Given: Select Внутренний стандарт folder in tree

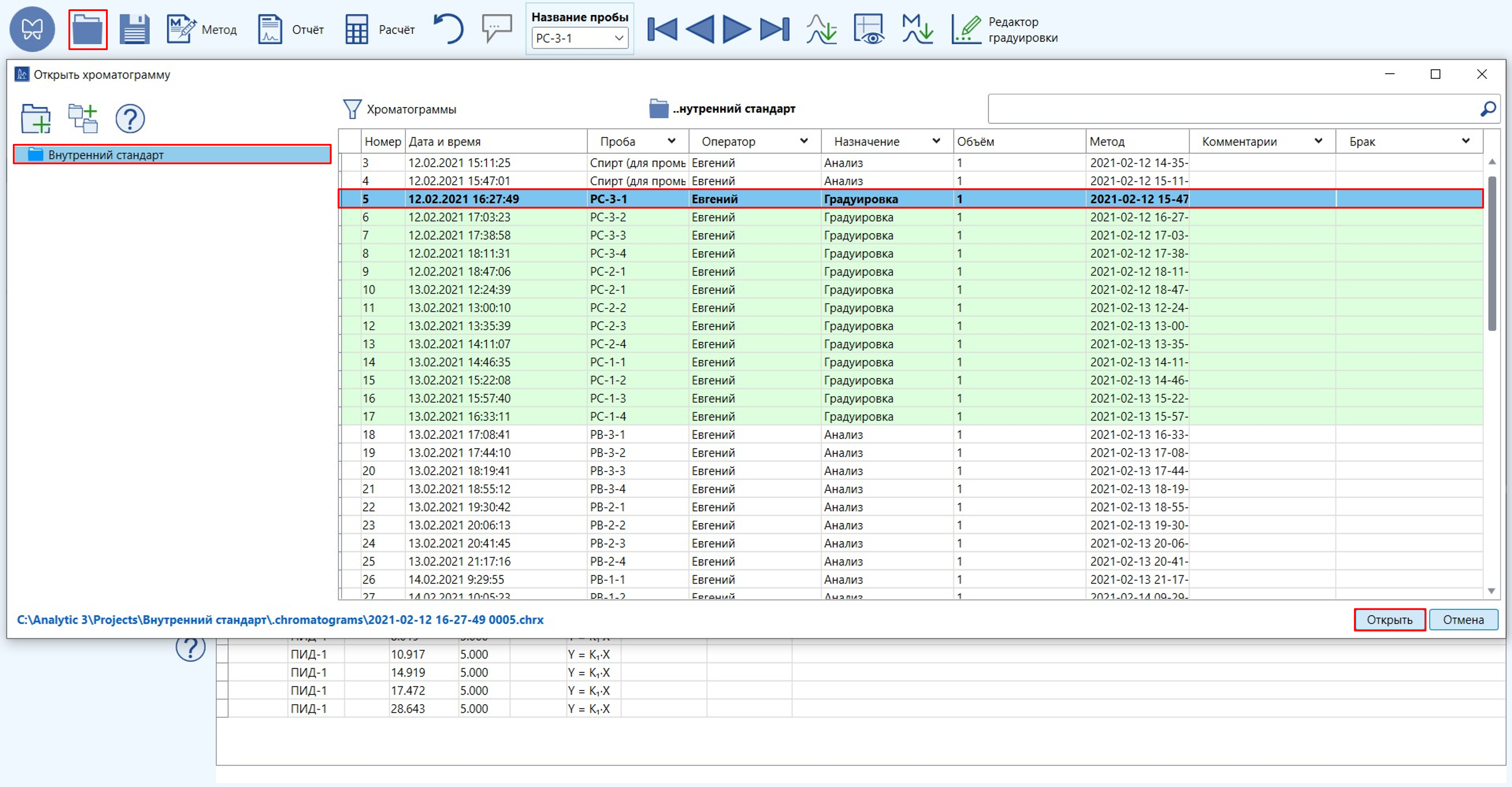Looking at the screenshot, I should pos(106,155).
